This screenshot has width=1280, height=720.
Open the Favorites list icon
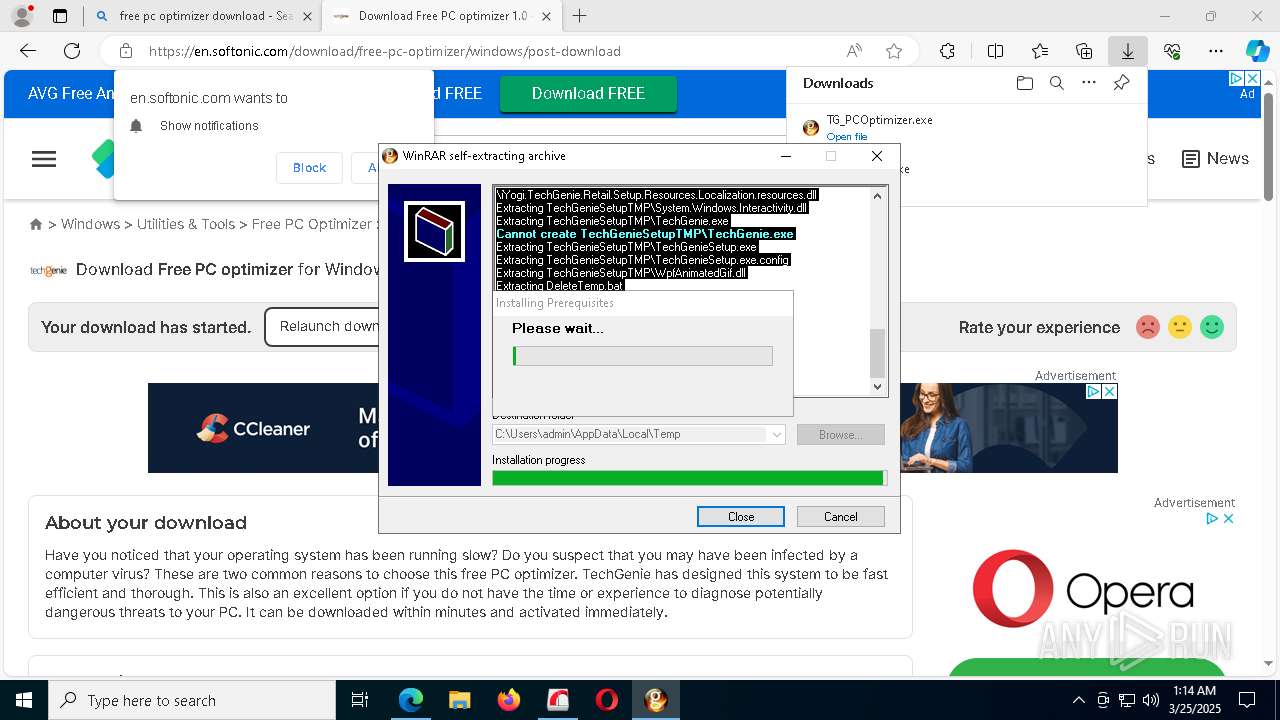pyautogui.click(x=1040, y=51)
